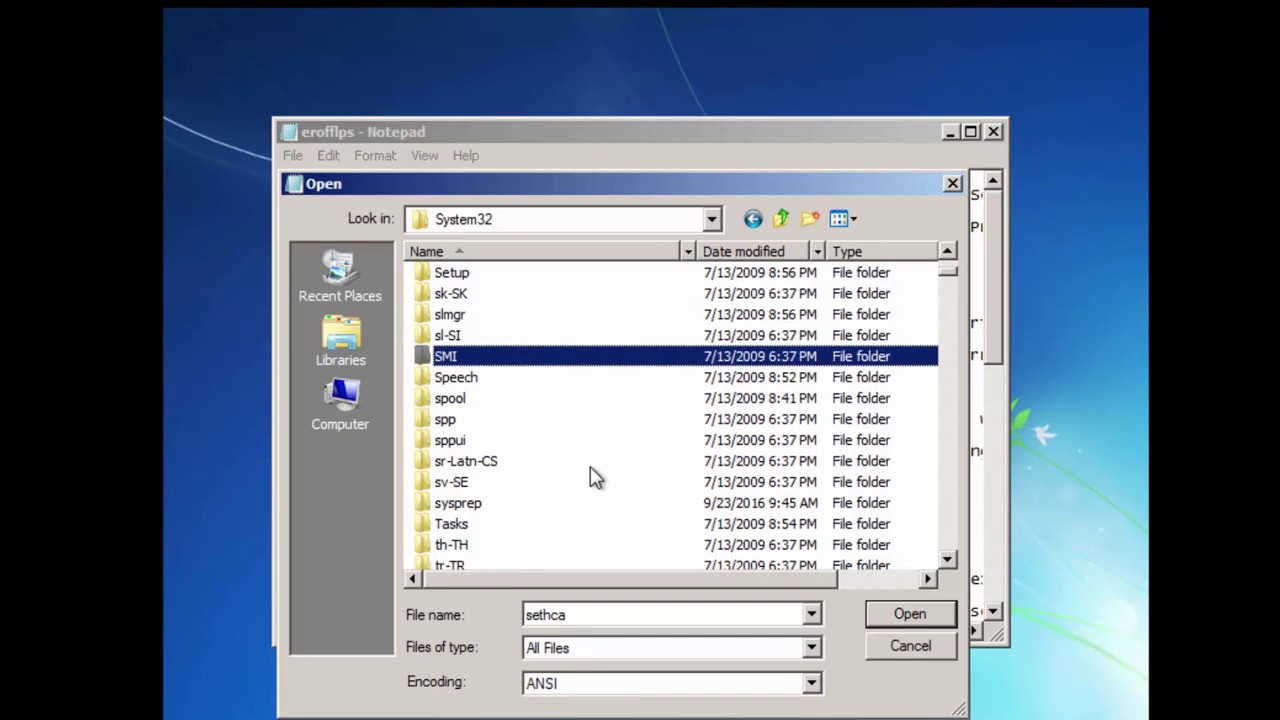Click file list scroll down arrow
The height and width of the screenshot is (720, 1280).
[948, 560]
